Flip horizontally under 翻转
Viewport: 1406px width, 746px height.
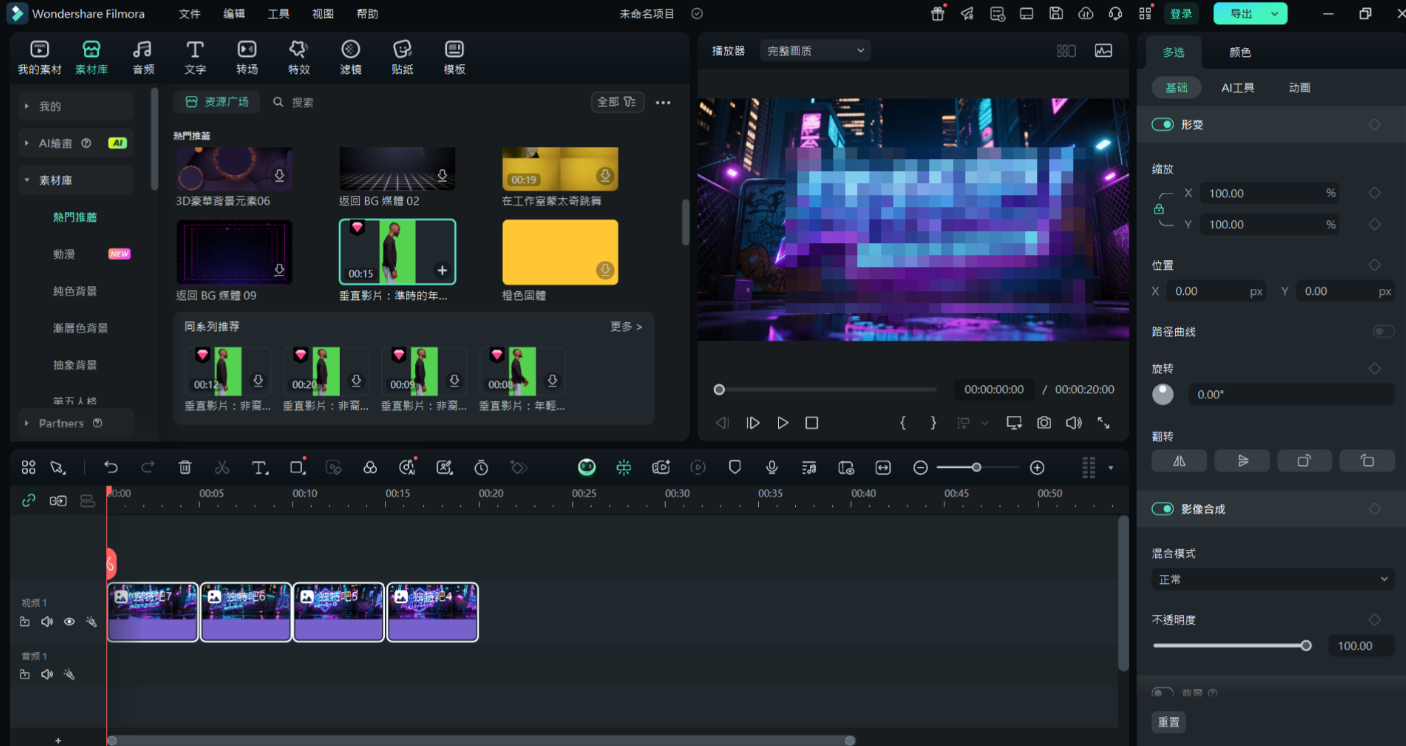click(1179, 461)
